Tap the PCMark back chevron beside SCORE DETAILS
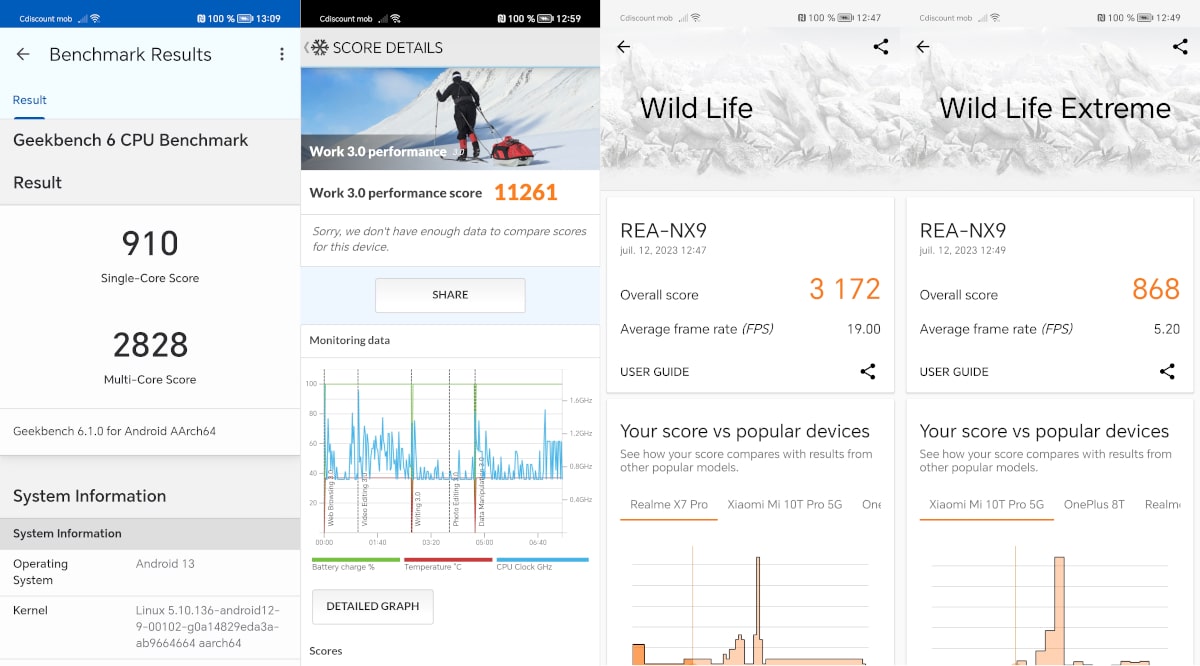1200x666 pixels. click(x=306, y=48)
